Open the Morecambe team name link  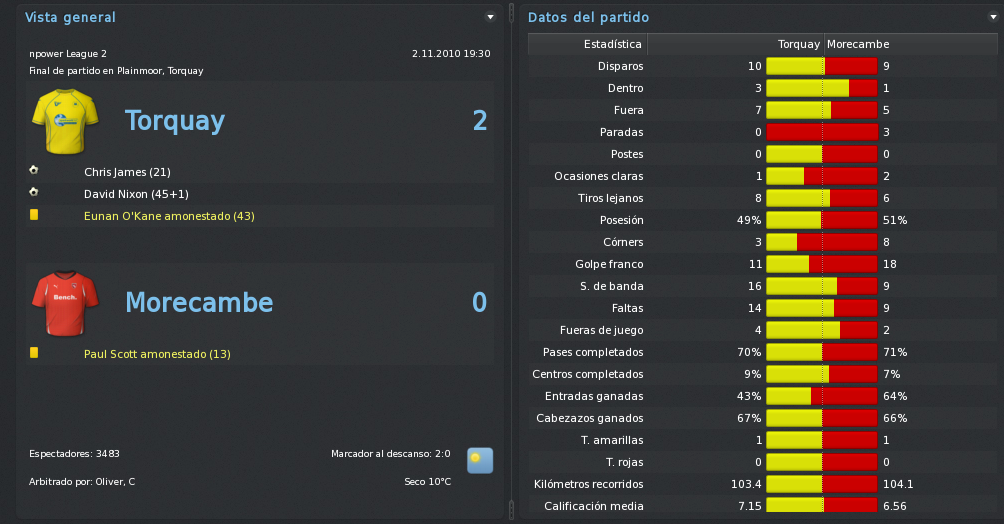[199, 302]
